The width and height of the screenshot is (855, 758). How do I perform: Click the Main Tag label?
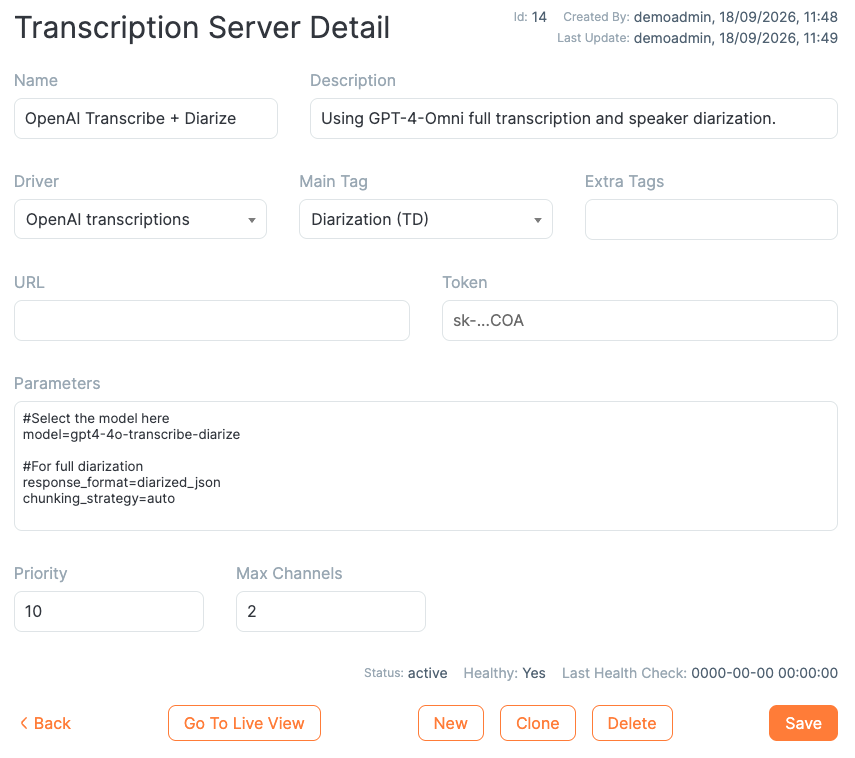tap(334, 181)
